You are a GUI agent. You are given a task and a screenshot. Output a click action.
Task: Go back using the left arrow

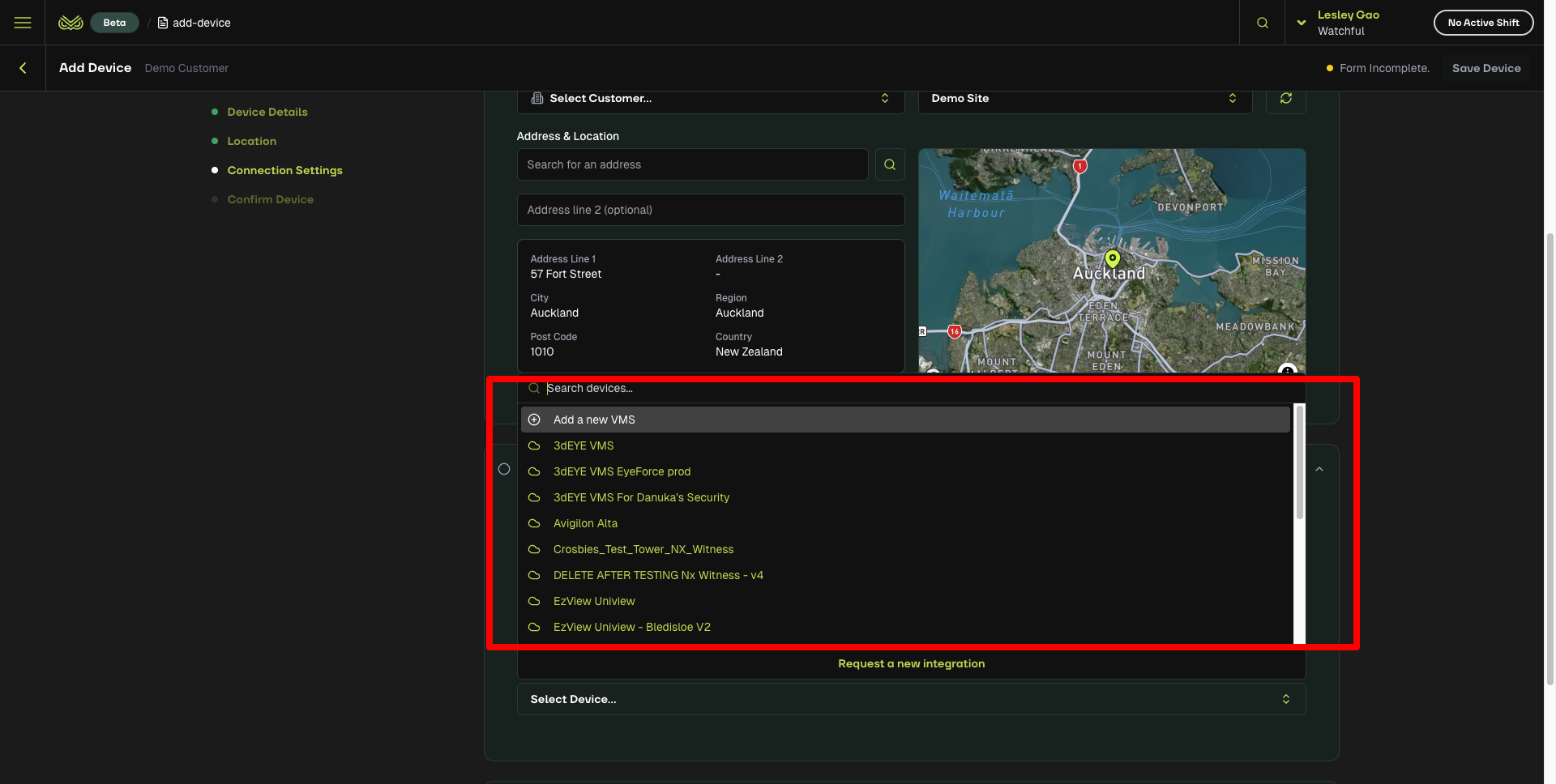point(23,68)
